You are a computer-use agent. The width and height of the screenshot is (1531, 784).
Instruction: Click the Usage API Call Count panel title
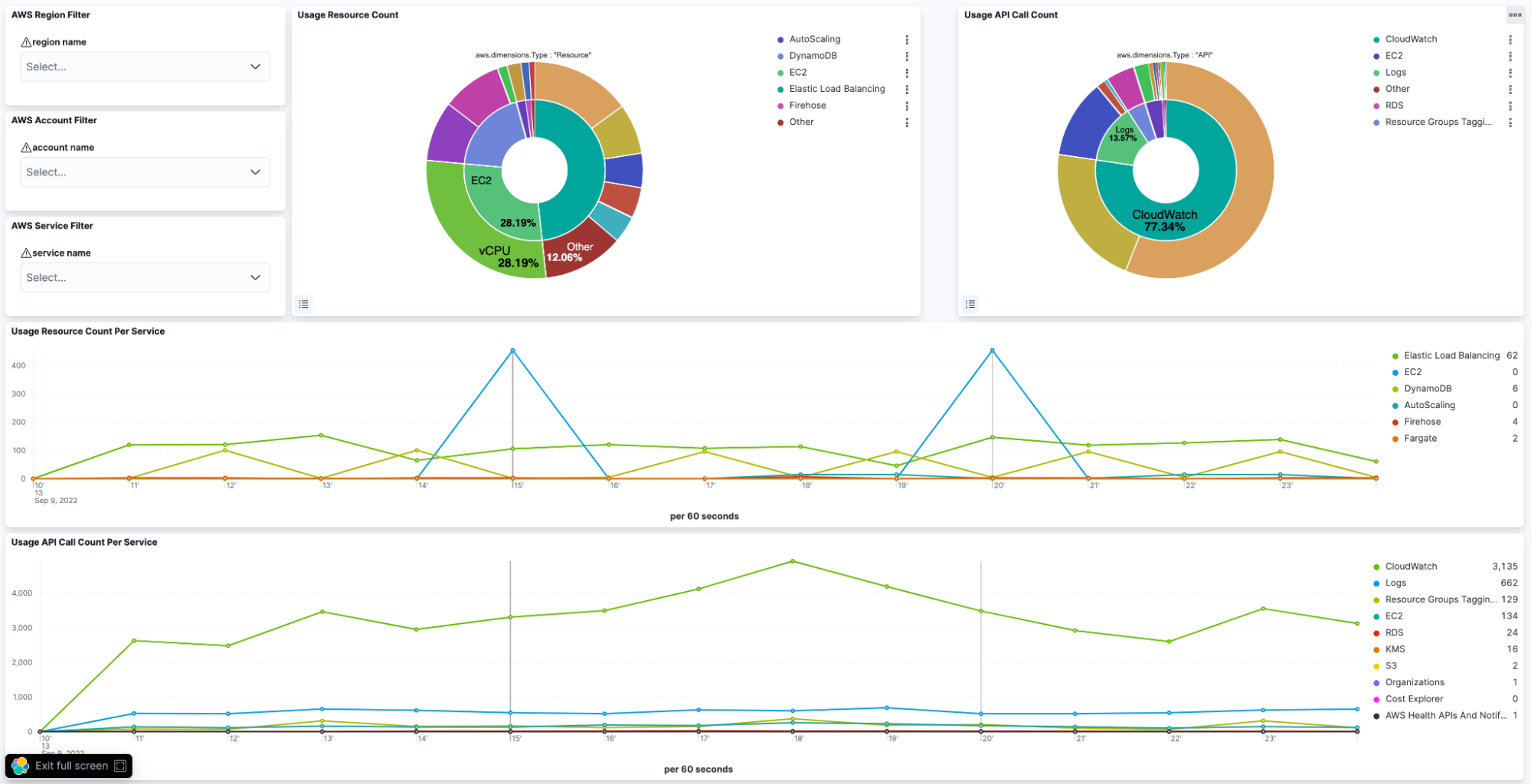pyautogui.click(x=1011, y=15)
